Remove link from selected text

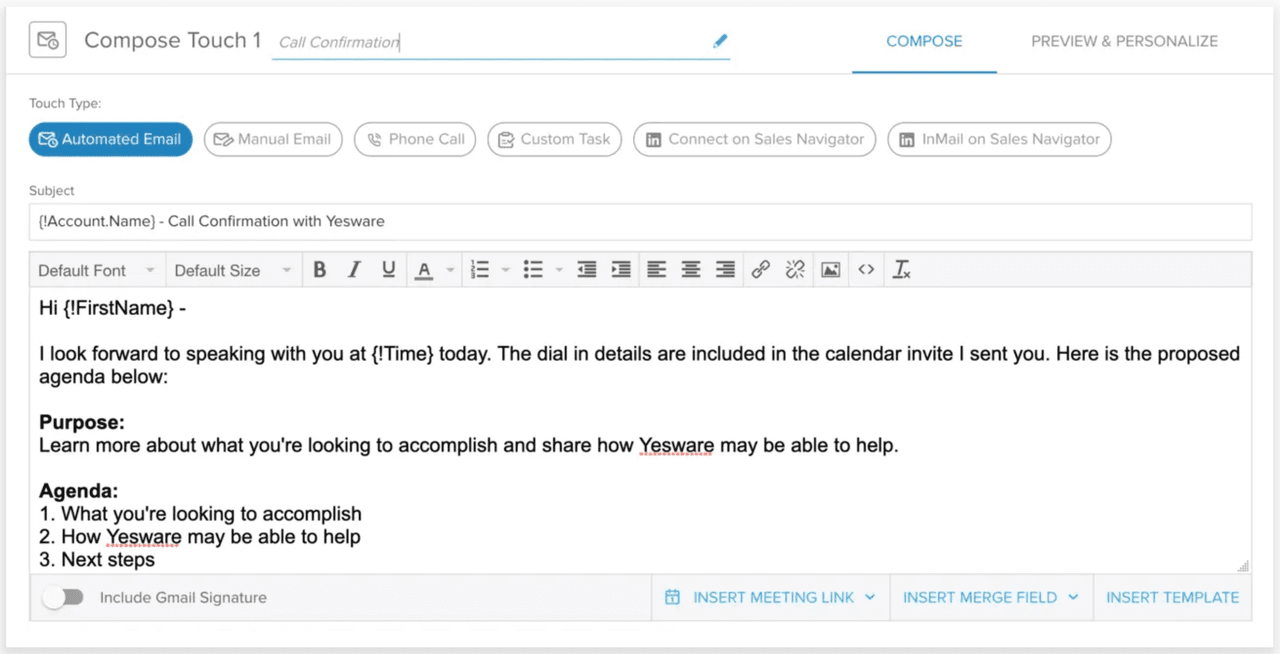tap(795, 269)
